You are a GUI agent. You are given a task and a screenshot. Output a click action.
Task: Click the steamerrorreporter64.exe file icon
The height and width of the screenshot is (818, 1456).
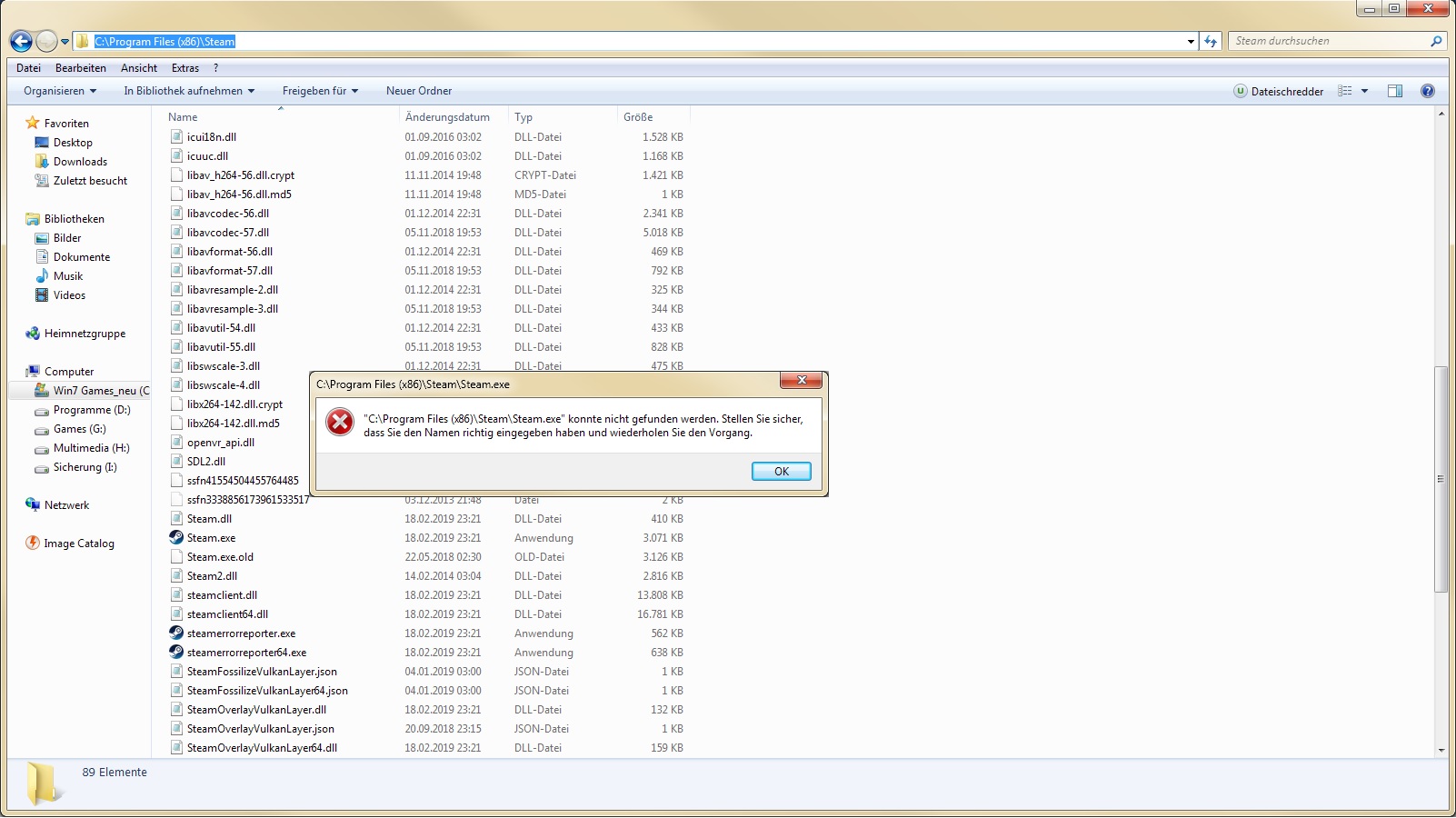[176, 653]
